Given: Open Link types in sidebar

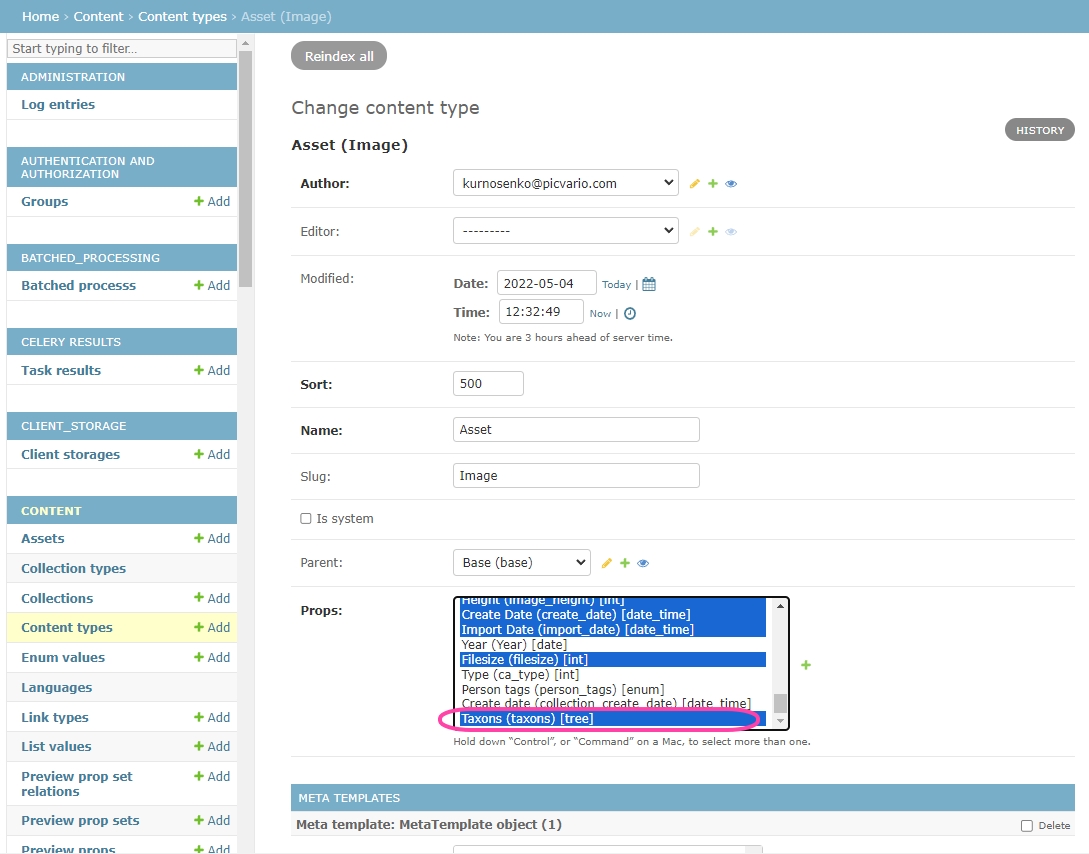Looking at the screenshot, I should 55,717.
